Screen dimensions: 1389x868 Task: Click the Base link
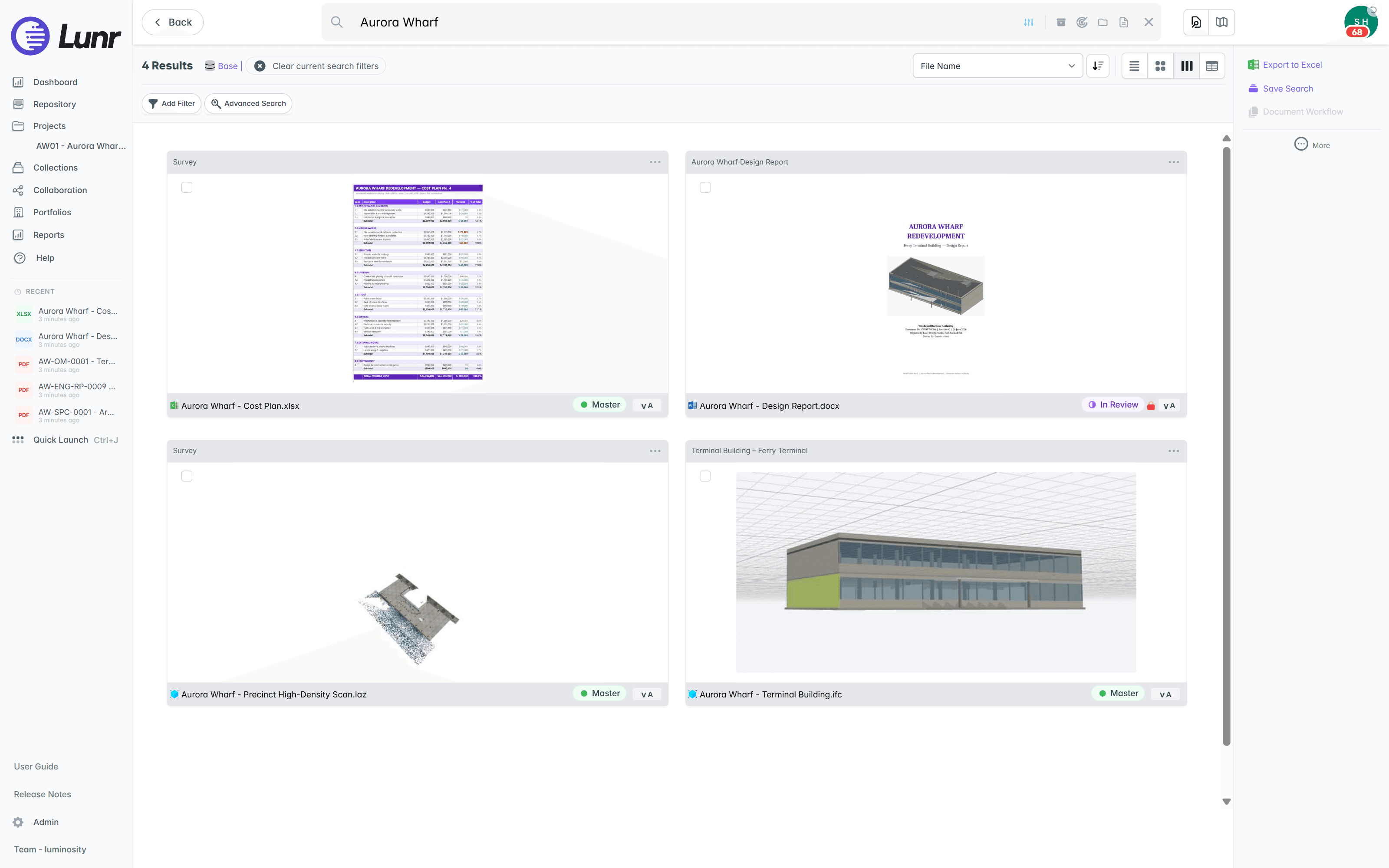[228, 66]
